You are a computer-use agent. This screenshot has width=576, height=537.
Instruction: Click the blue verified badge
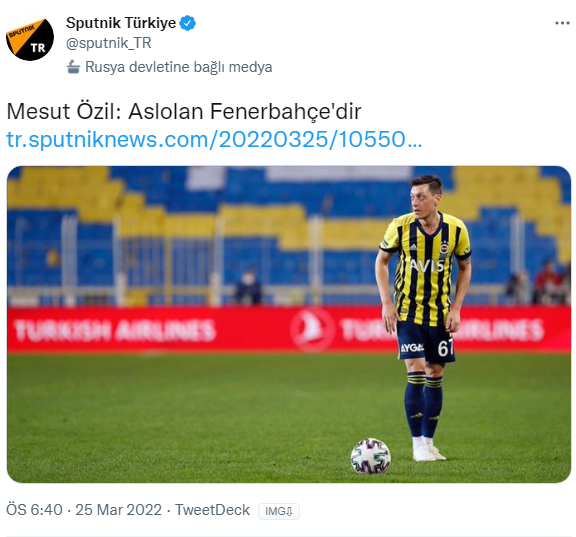[x=188, y=23]
